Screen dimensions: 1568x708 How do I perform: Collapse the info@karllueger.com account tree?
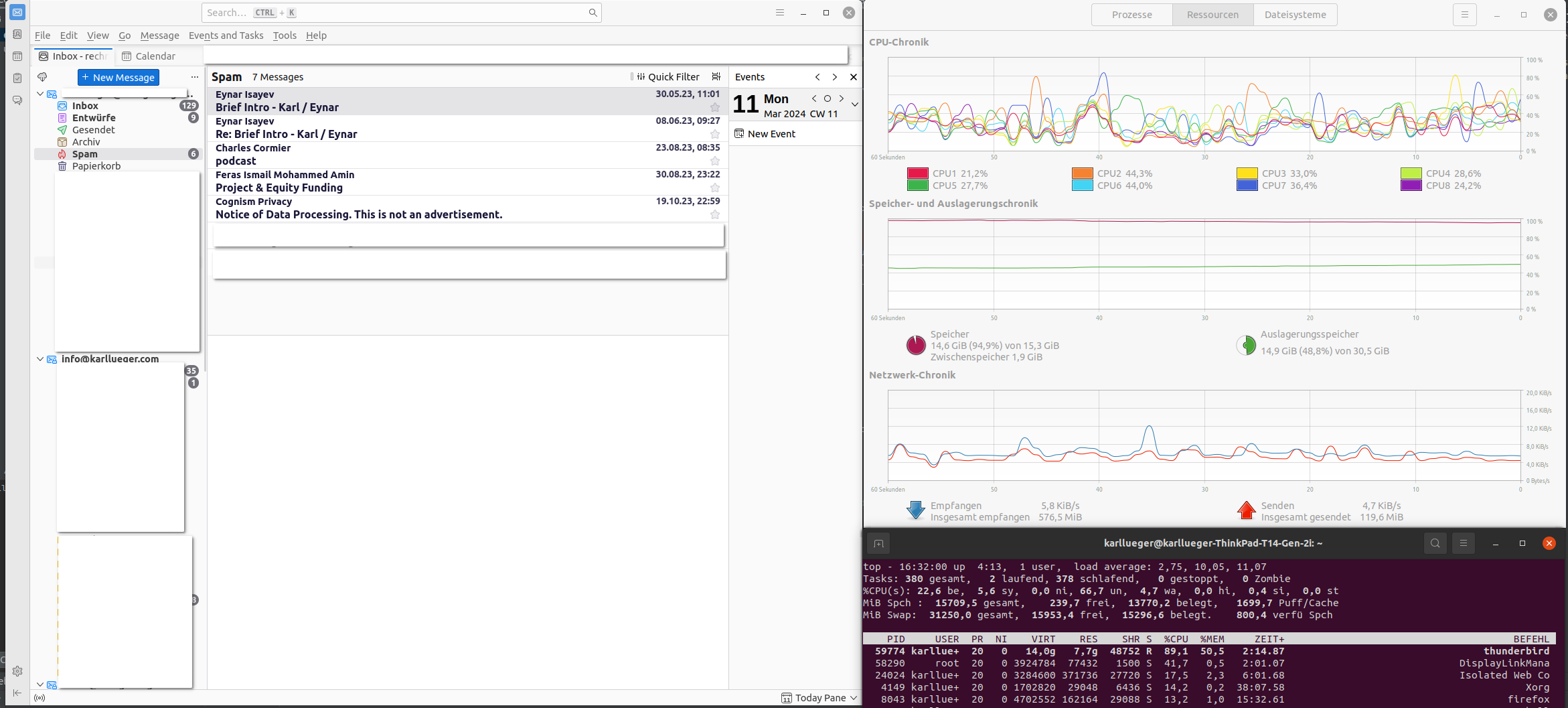[x=40, y=359]
